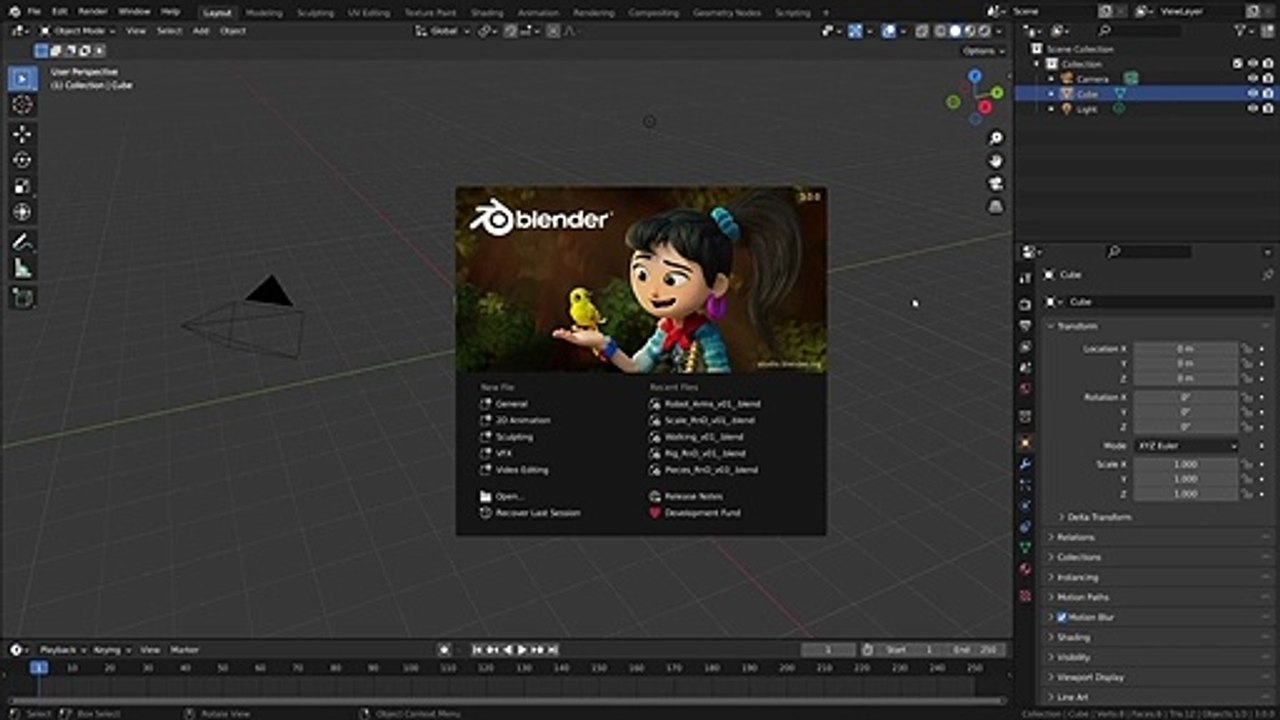This screenshot has width=1280, height=720.
Task: Toggle the Motion Blur checkbox
Action: 1062,617
